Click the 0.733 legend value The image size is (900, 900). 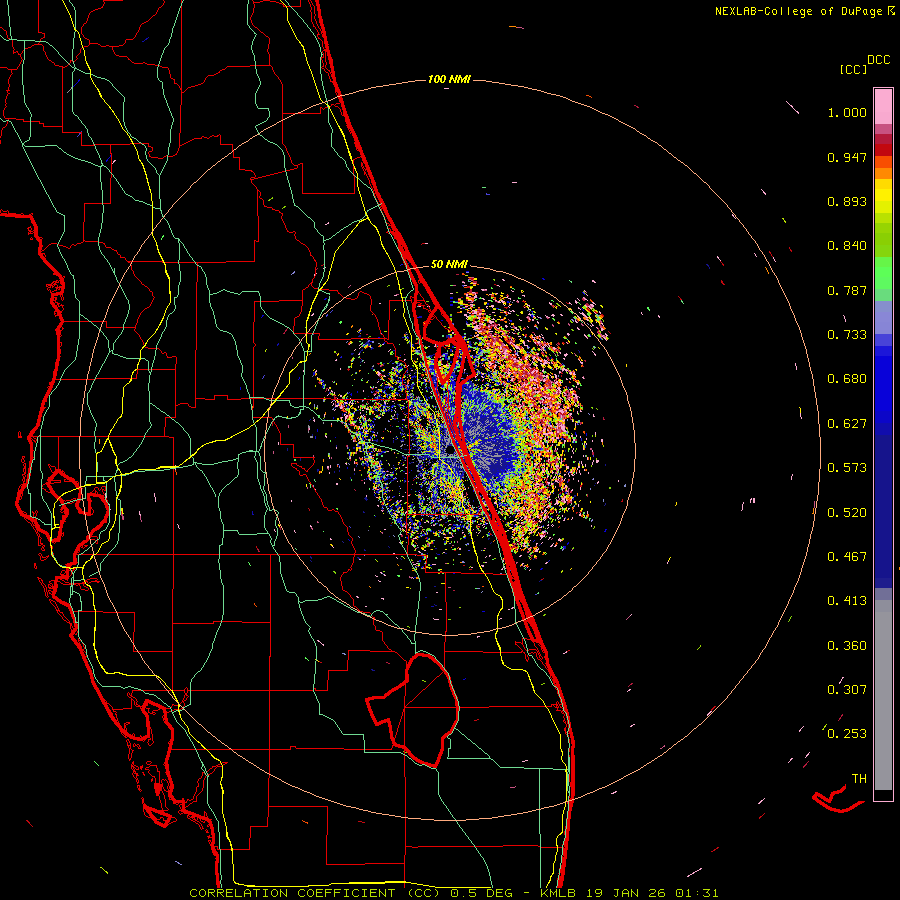point(847,335)
